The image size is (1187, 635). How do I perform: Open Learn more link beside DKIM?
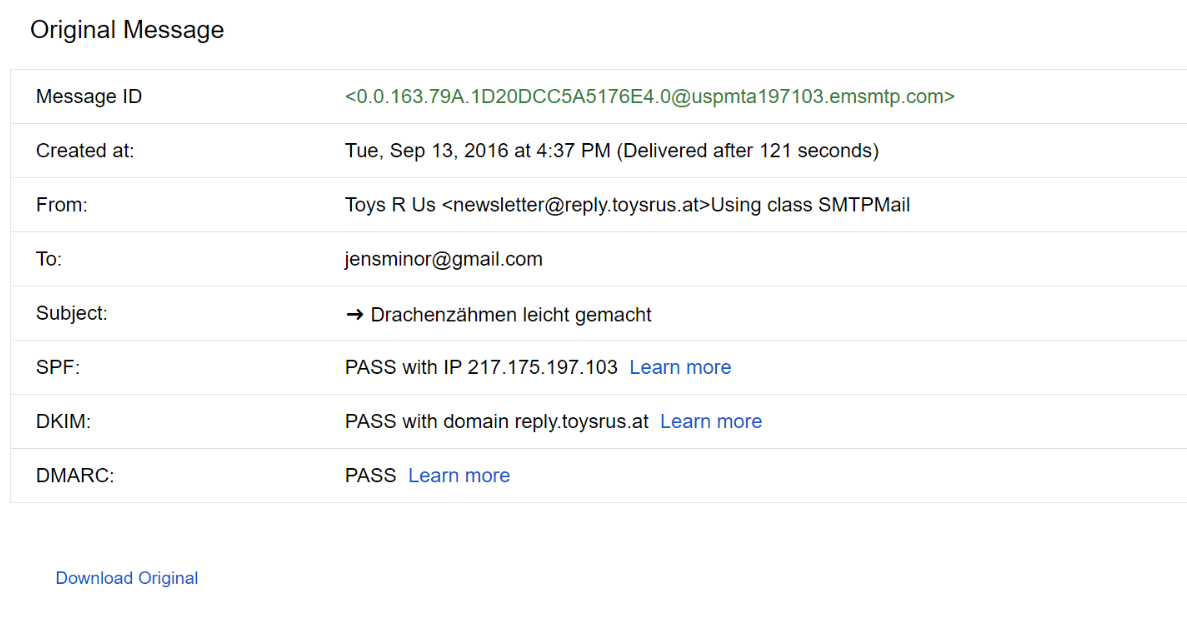[711, 421]
